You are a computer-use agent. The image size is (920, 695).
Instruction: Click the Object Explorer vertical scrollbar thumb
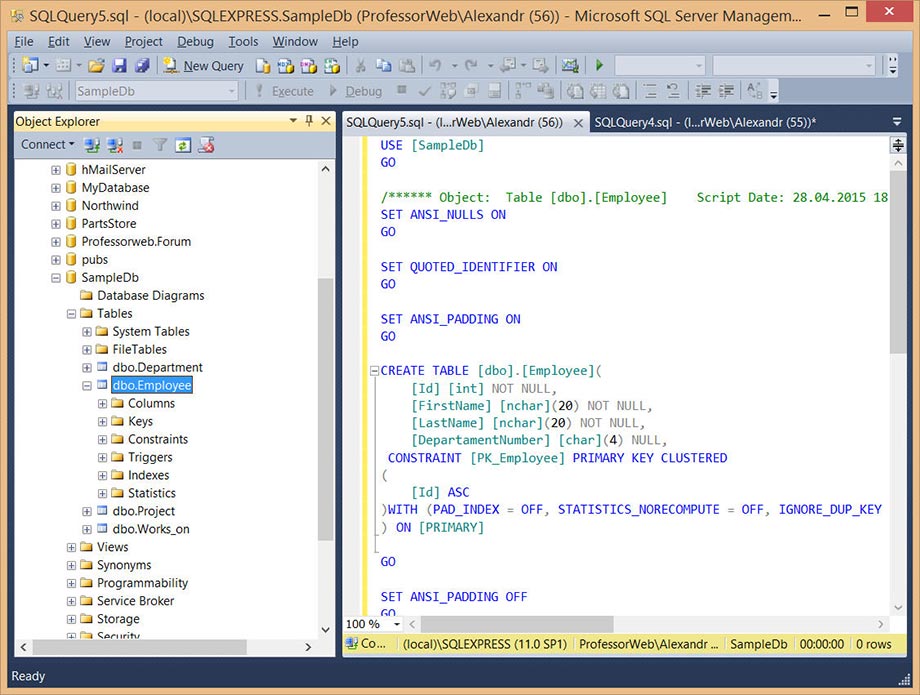pos(326,408)
